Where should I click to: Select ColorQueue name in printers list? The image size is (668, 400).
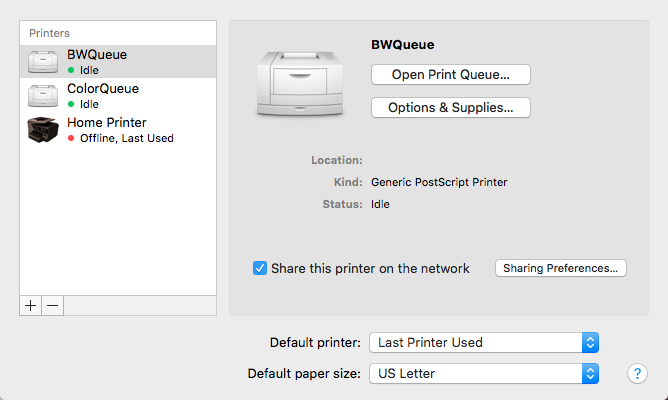pyautogui.click(x=103, y=89)
